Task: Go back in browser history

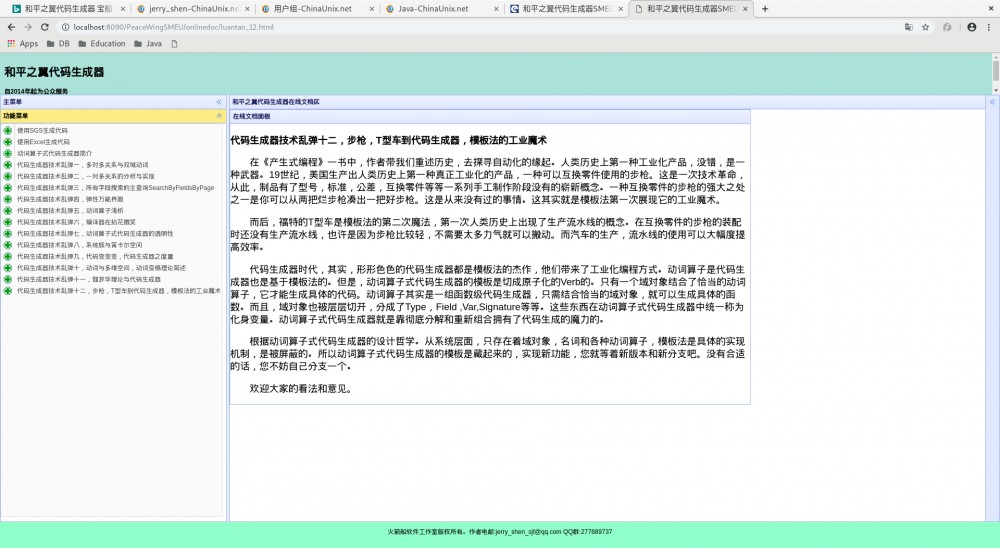Action: [x=11, y=27]
